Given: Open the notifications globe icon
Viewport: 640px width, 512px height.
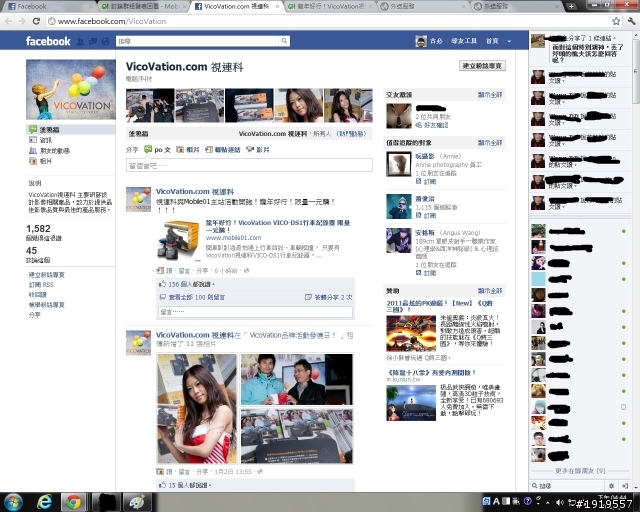Looking at the screenshot, I should [x=106, y=41].
